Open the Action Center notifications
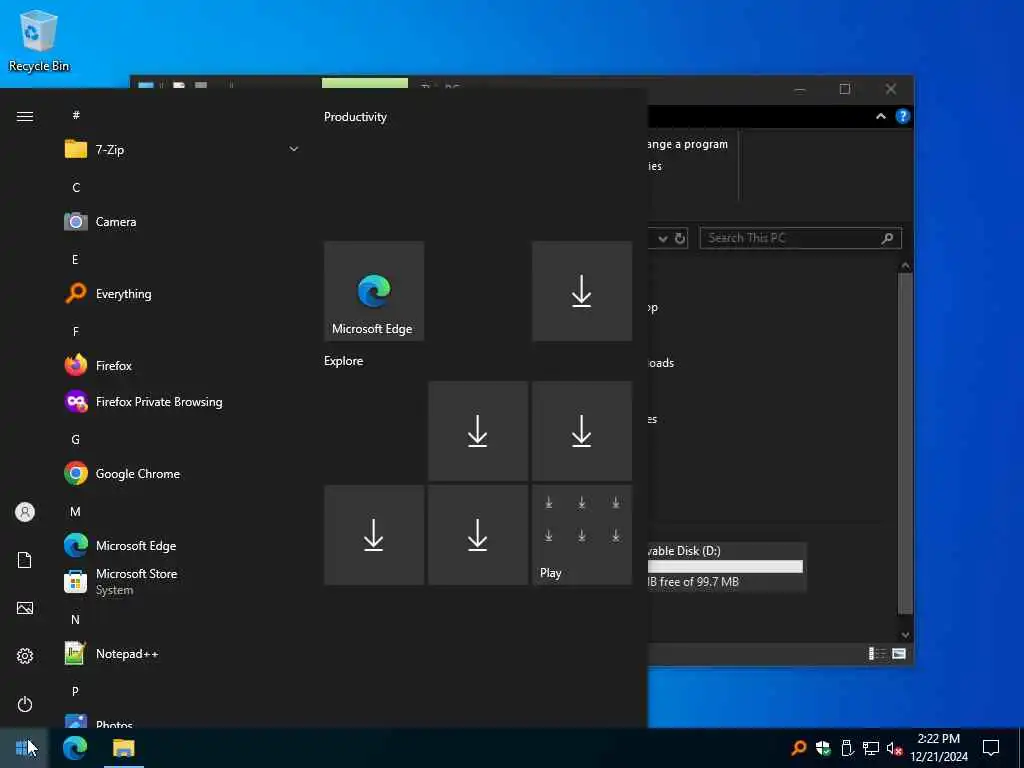 991,748
